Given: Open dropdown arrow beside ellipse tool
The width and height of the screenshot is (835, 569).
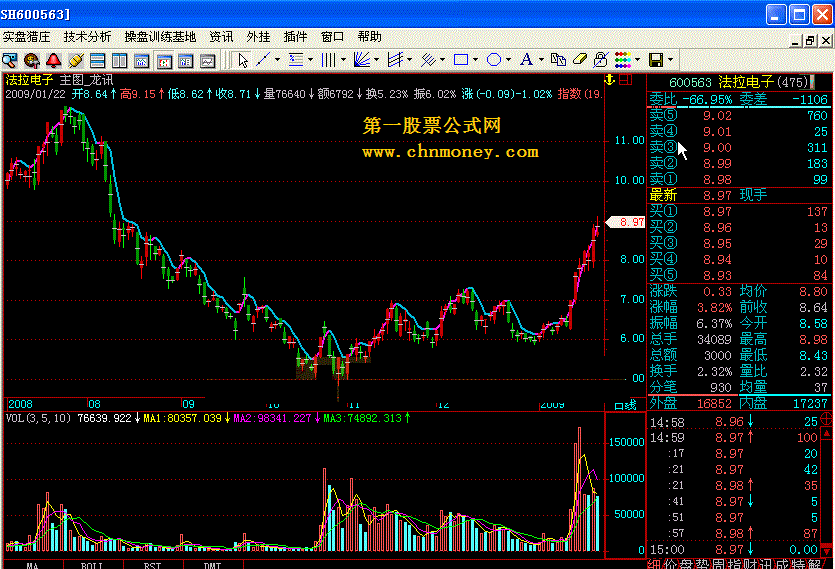Looking at the screenshot, I should point(508,60).
